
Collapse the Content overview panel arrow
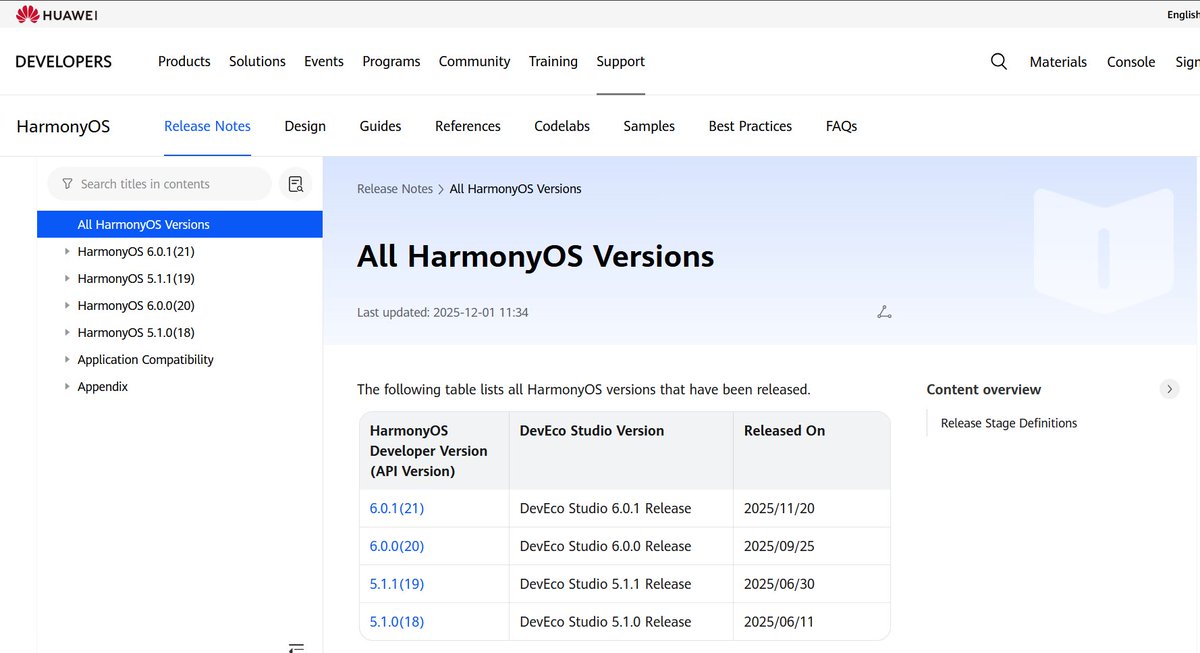coord(1170,389)
